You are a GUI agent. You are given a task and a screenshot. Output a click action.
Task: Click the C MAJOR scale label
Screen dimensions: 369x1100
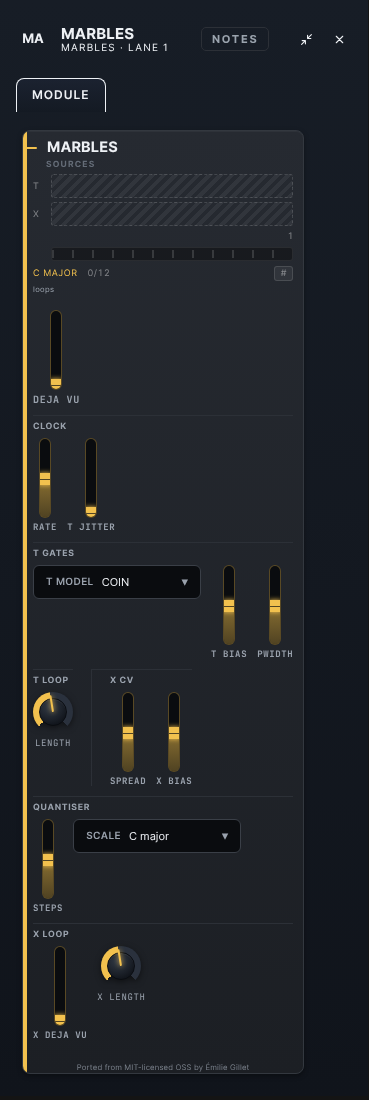55,273
